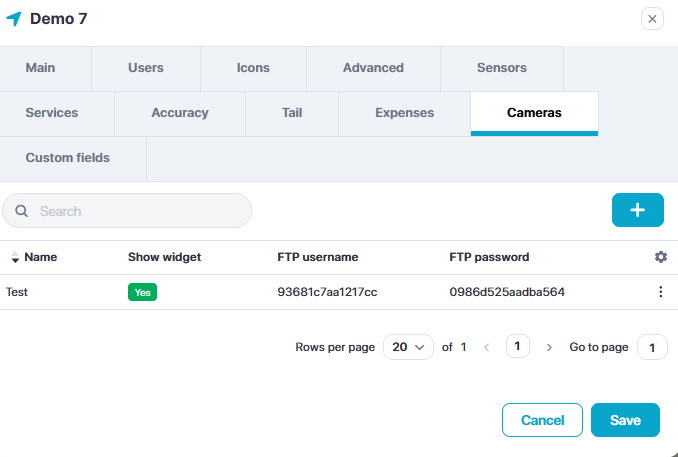Go to next page arrow

549,347
